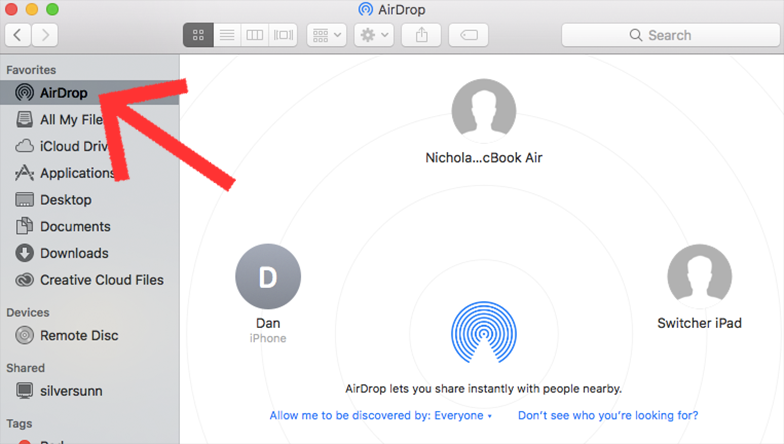Go back with the left arrow
This screenshot has height=444, width=784.
pyautogui.click(x=18, y=35)
